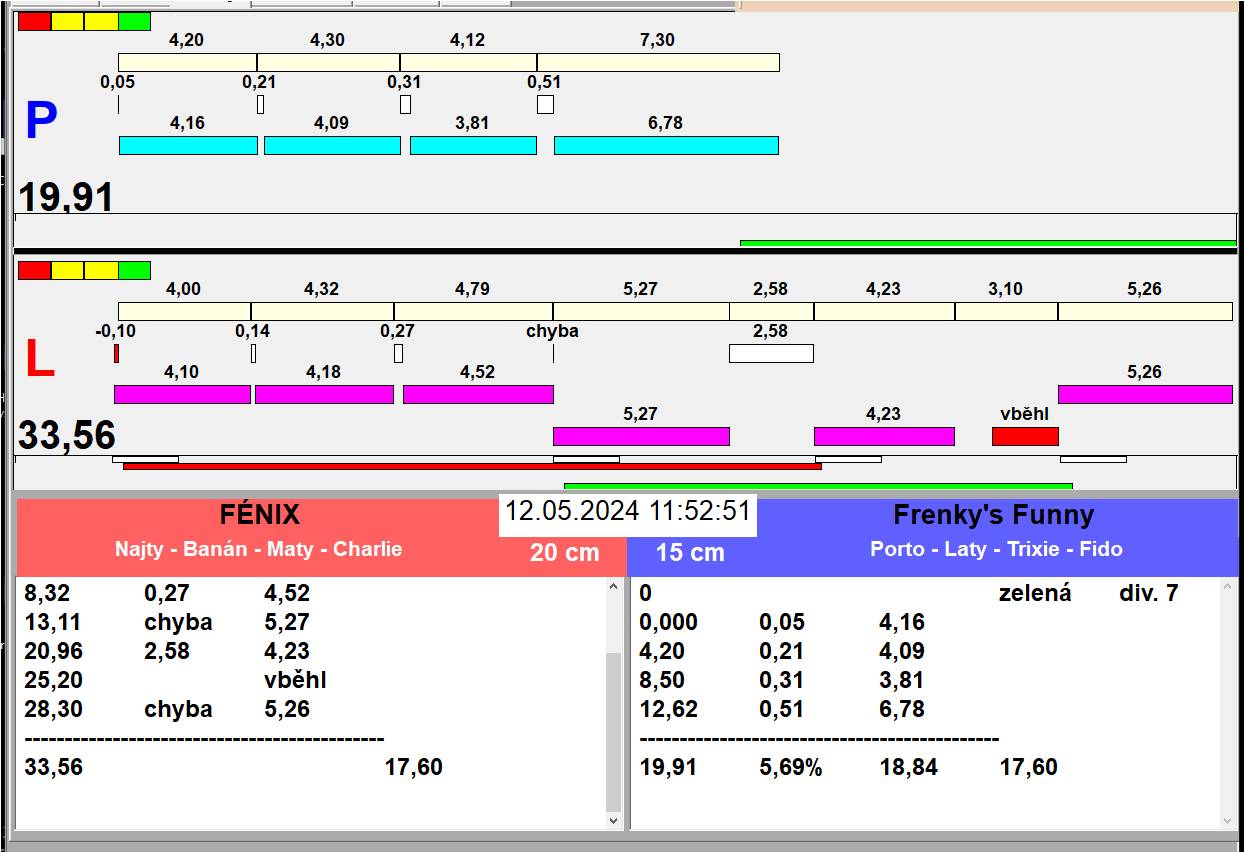
Task: Click the 5,69% value in results list
Action: [791, 767]
